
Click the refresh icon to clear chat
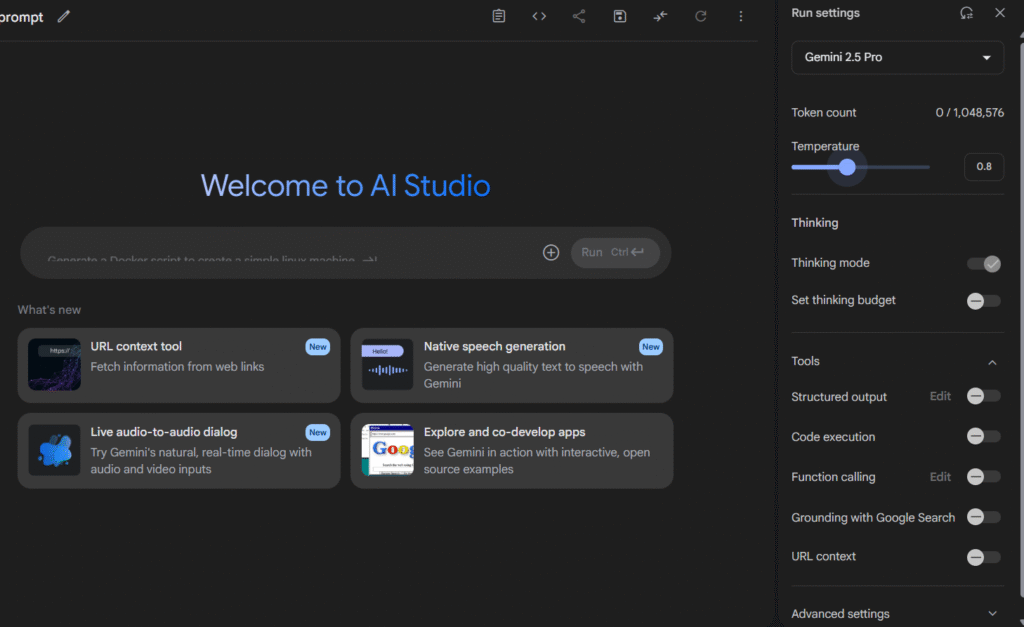pos(701,16)
